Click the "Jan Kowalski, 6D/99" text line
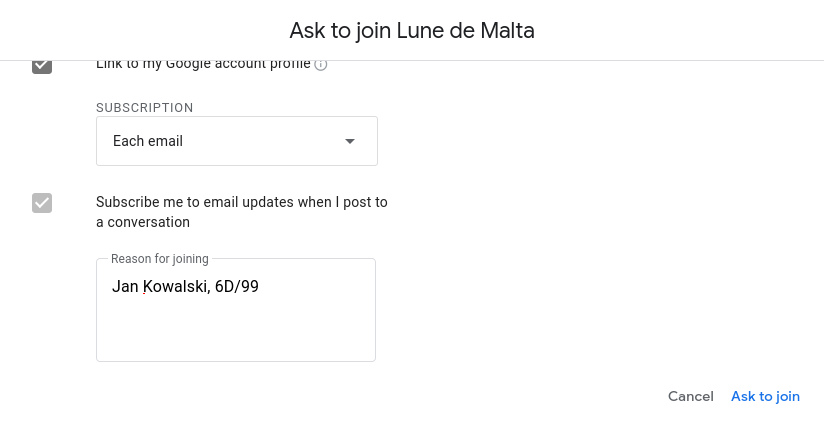Image resolution: width=824 pixels, height=430 pixels. click(x=186, y=287)
